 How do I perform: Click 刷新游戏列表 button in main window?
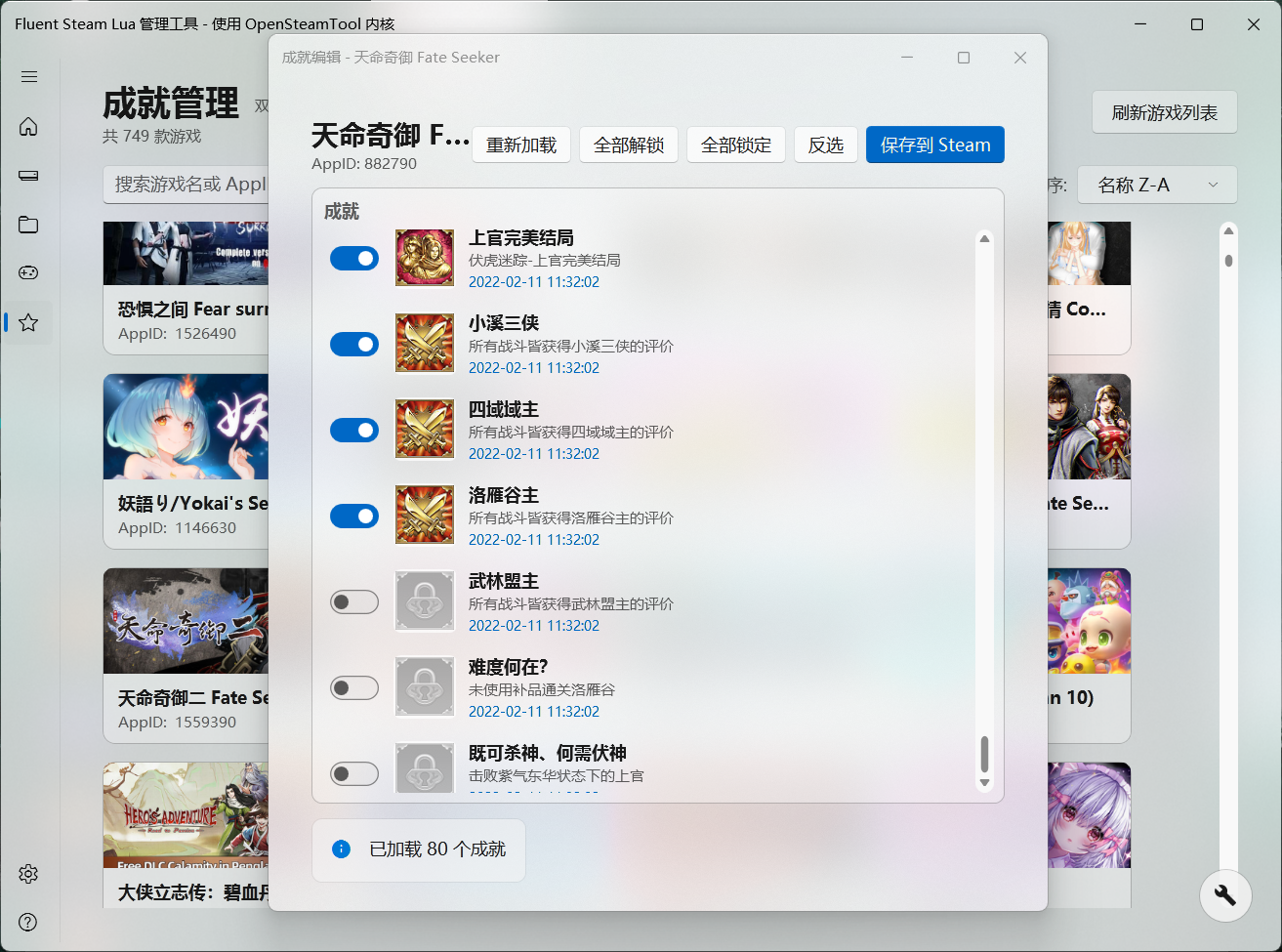[x=1165, y=112]
